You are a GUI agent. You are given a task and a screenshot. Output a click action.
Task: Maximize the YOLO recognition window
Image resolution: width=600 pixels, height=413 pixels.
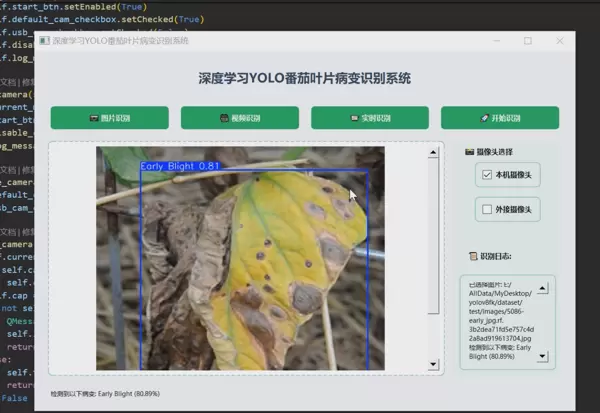pyautogui.click(x=528, y=41)
